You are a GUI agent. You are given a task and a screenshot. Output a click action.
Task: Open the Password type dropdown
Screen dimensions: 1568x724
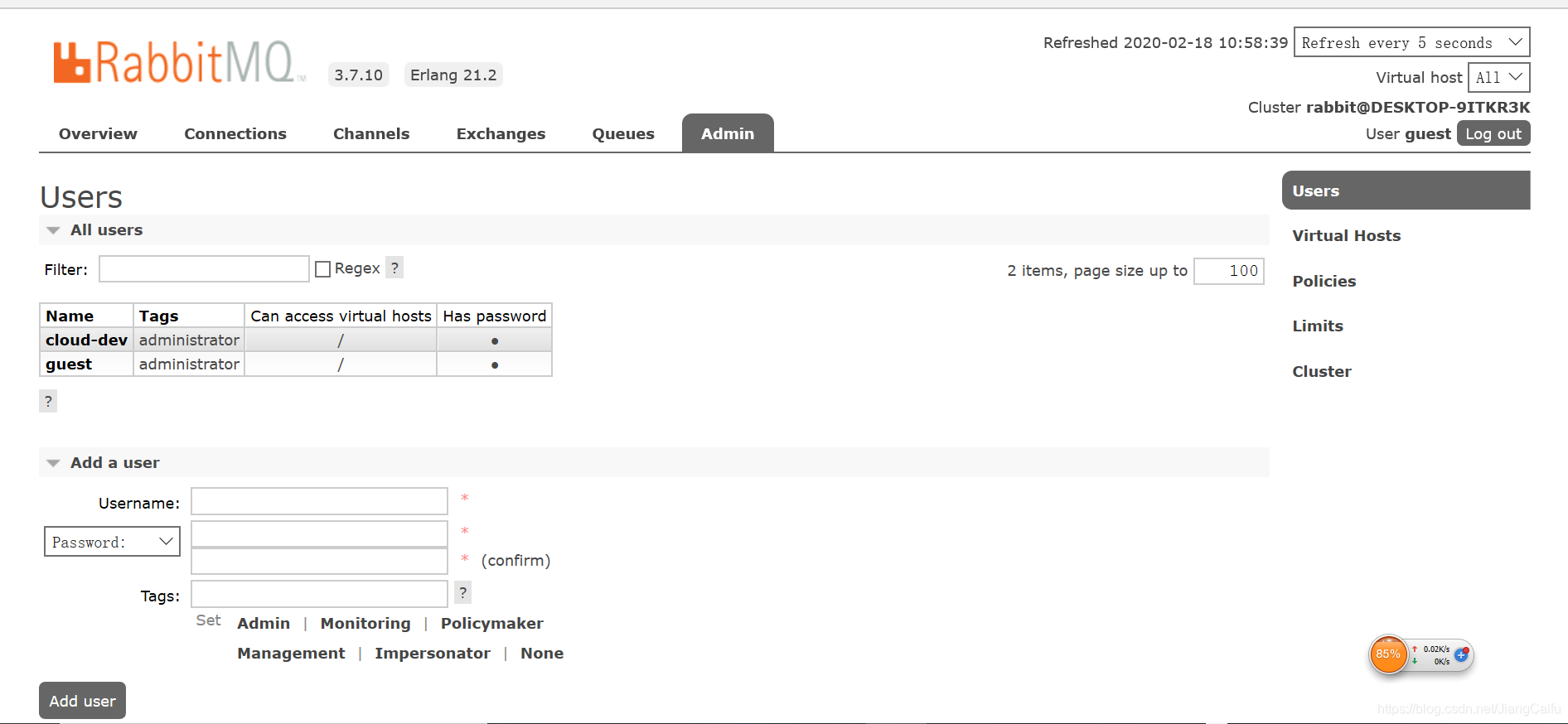(x=112, y=542)
